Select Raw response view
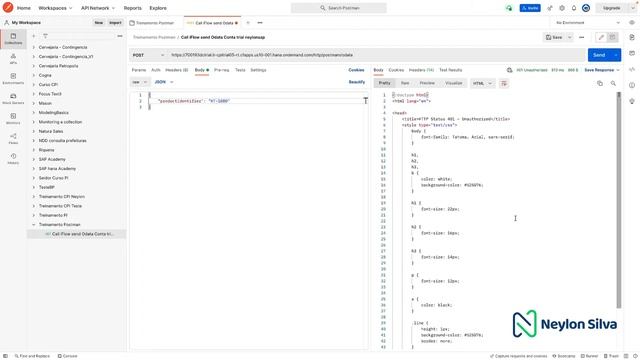This screenshot has height=360, width=640. [405, 83]
